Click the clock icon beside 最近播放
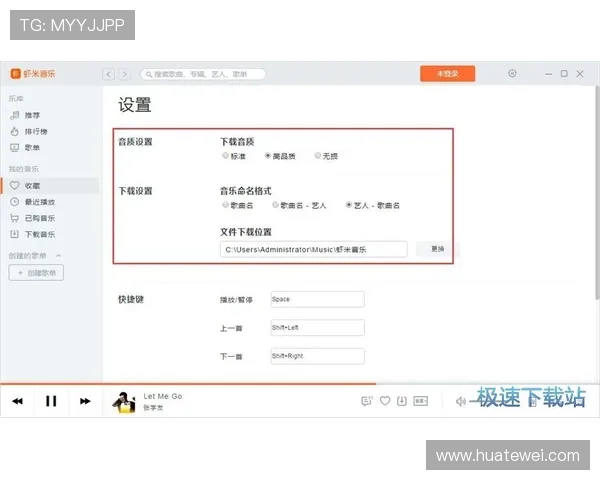 point(14,202)
